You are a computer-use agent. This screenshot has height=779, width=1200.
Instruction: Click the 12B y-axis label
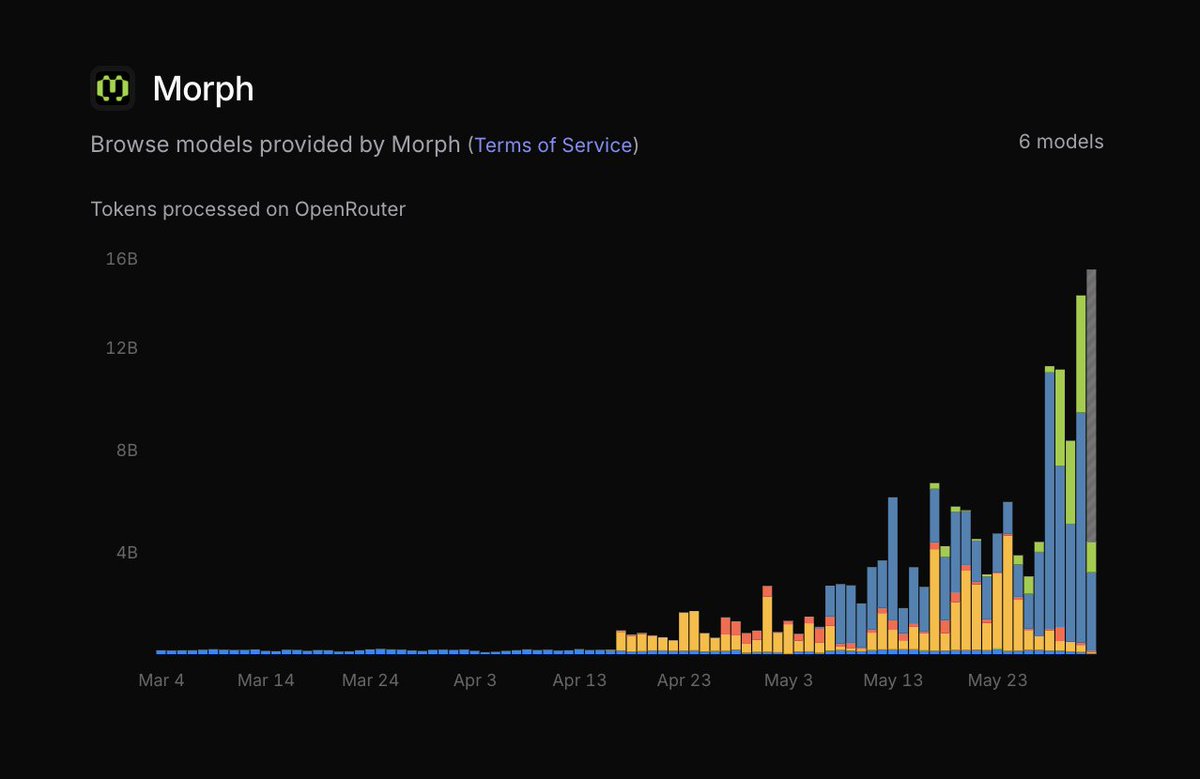point(121,348)
